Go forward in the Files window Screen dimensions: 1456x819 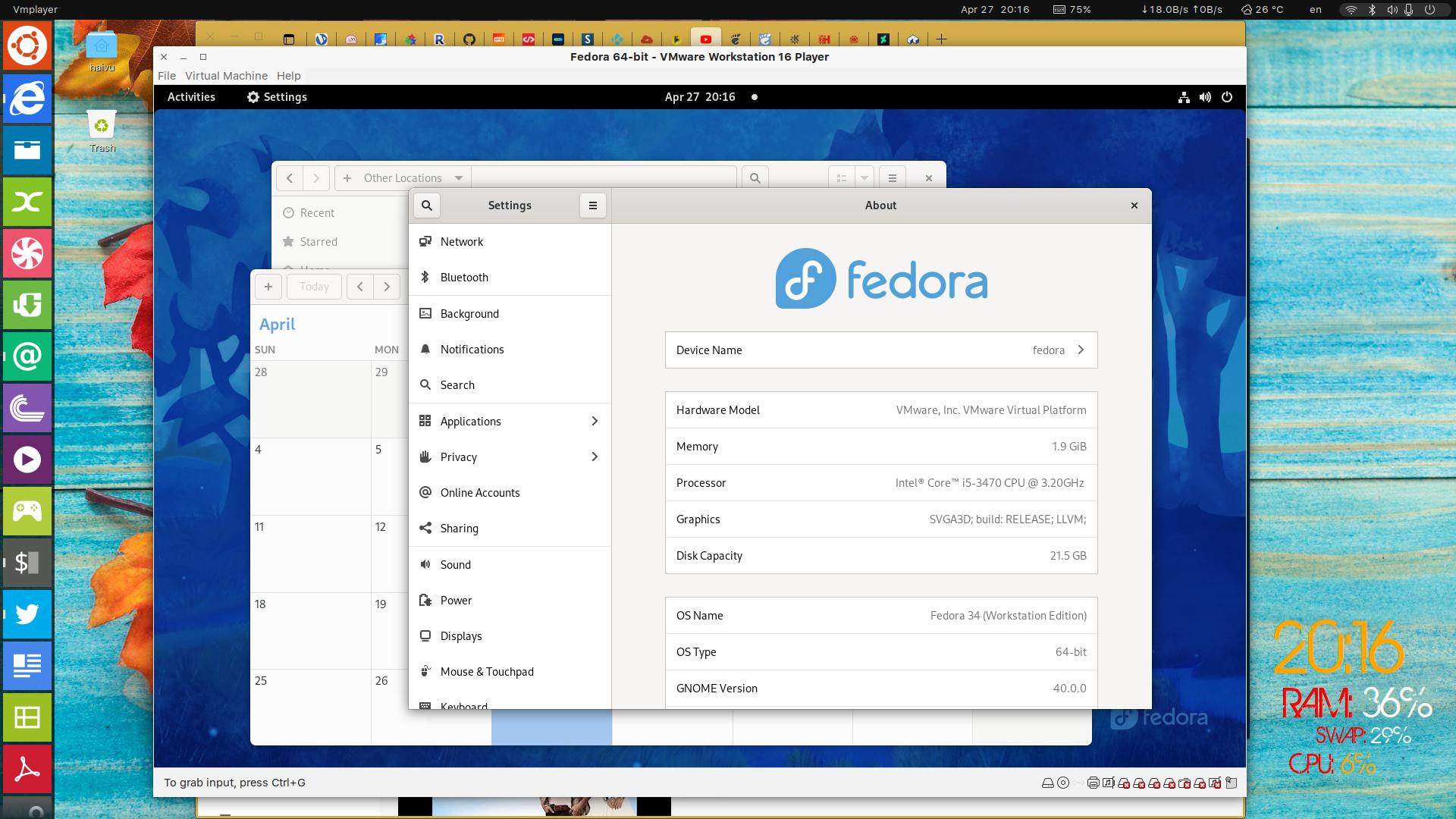[x=316, y=178]
